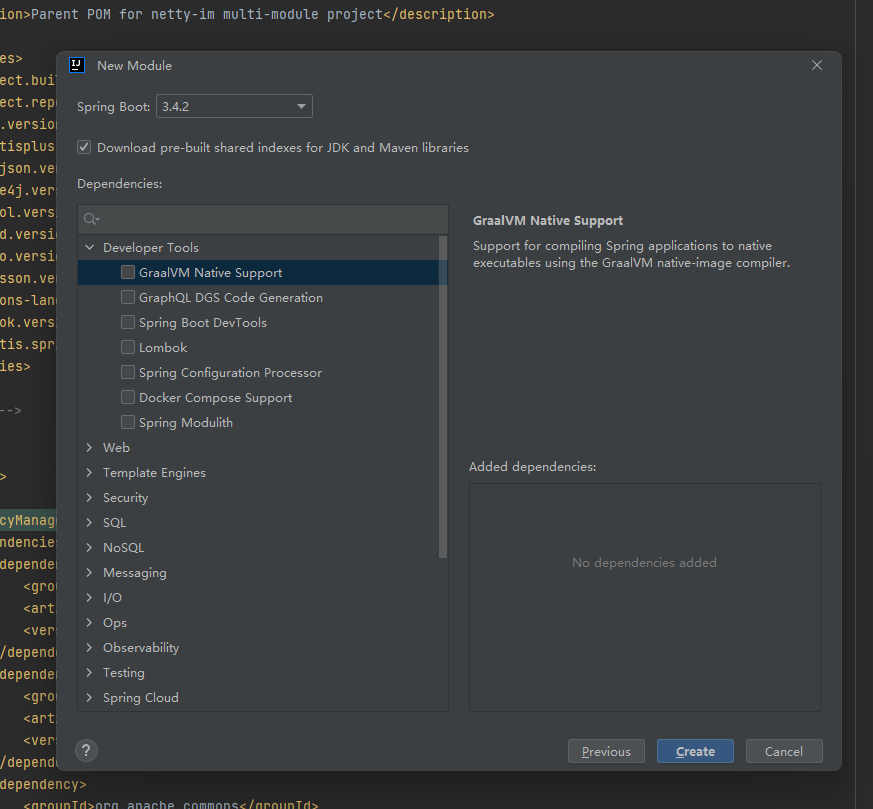Image resolution: width=873 pixels, height=809 pixels.
Task: Close the New Module dialog
Action: 817,65
